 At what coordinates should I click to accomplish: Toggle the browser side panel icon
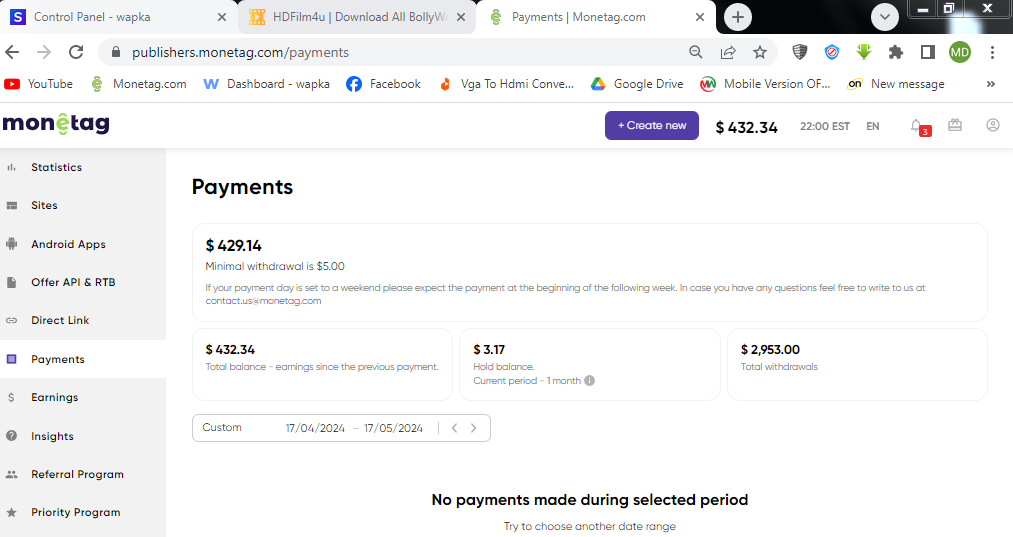point(928,52)
